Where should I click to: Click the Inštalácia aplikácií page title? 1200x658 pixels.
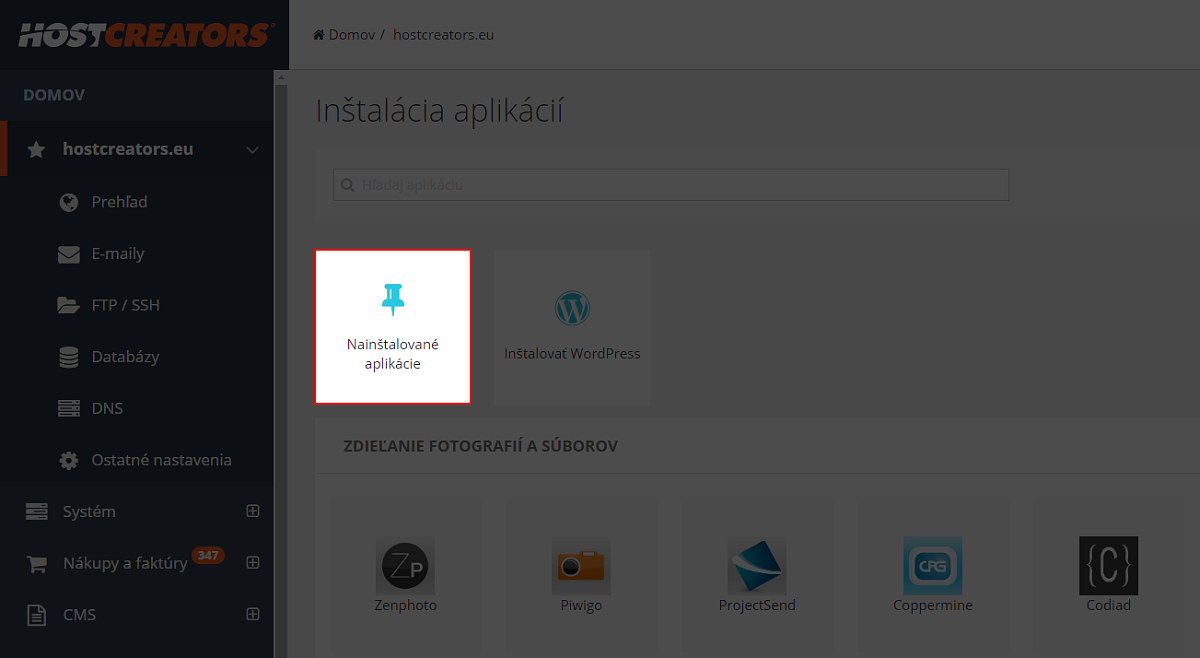439,111
